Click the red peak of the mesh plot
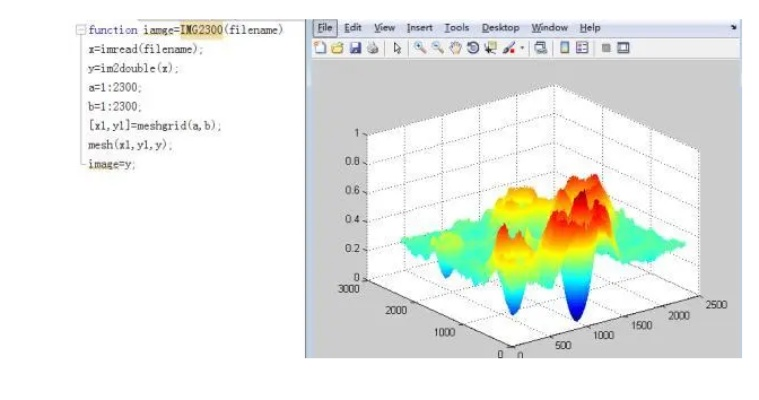This screenshot has height=400, width=759. (x=577, y=192)
